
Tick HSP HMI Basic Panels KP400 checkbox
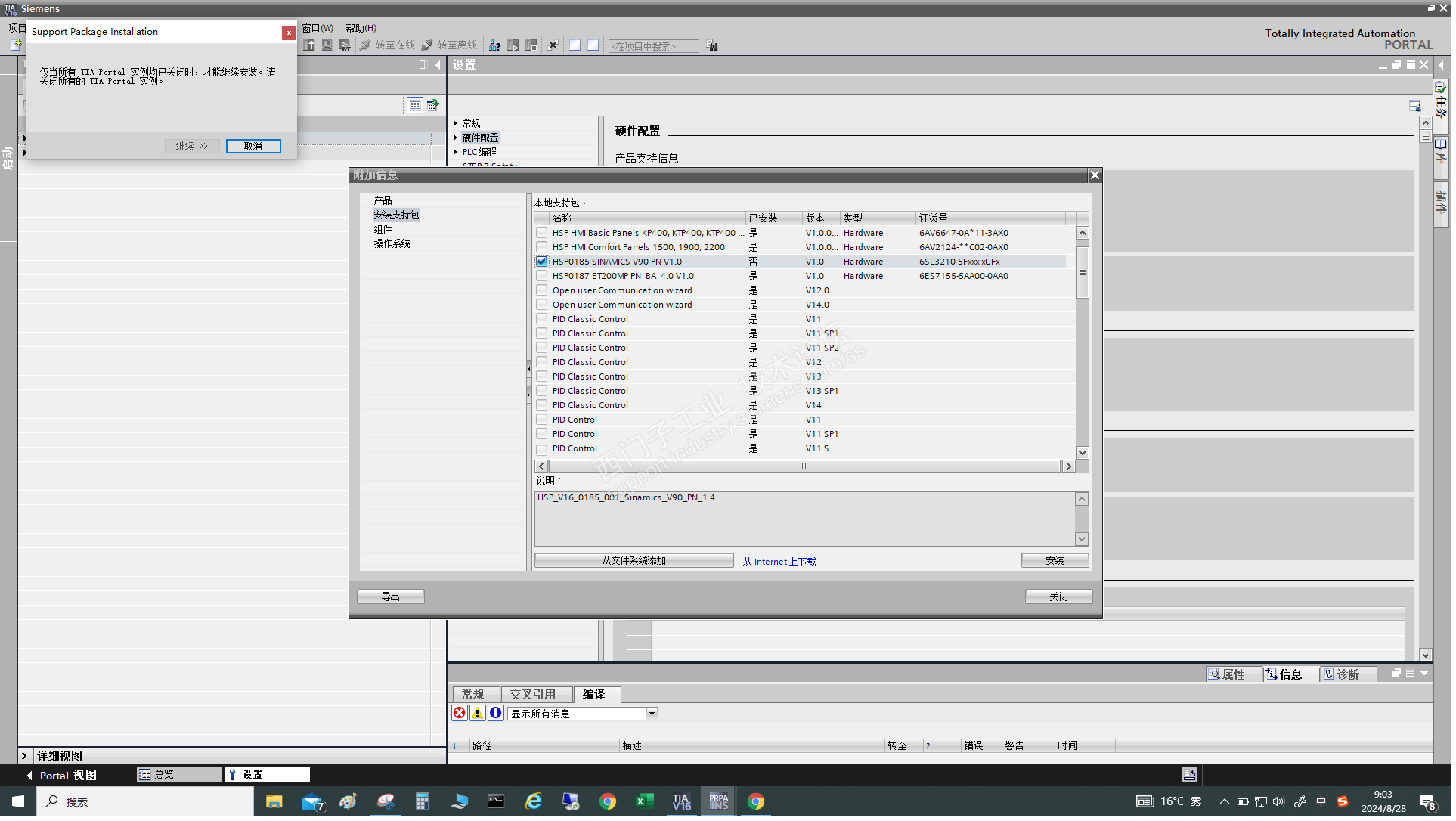tap(543, 234)
